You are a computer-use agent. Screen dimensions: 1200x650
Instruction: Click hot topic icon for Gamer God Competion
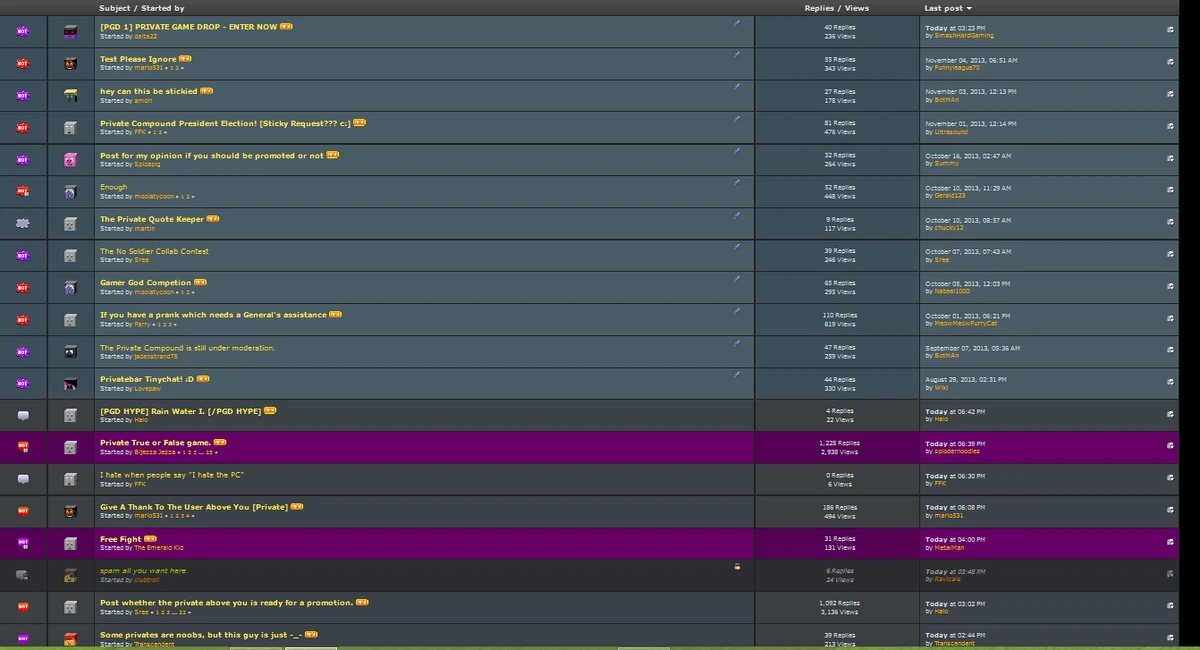coord(23,288)
